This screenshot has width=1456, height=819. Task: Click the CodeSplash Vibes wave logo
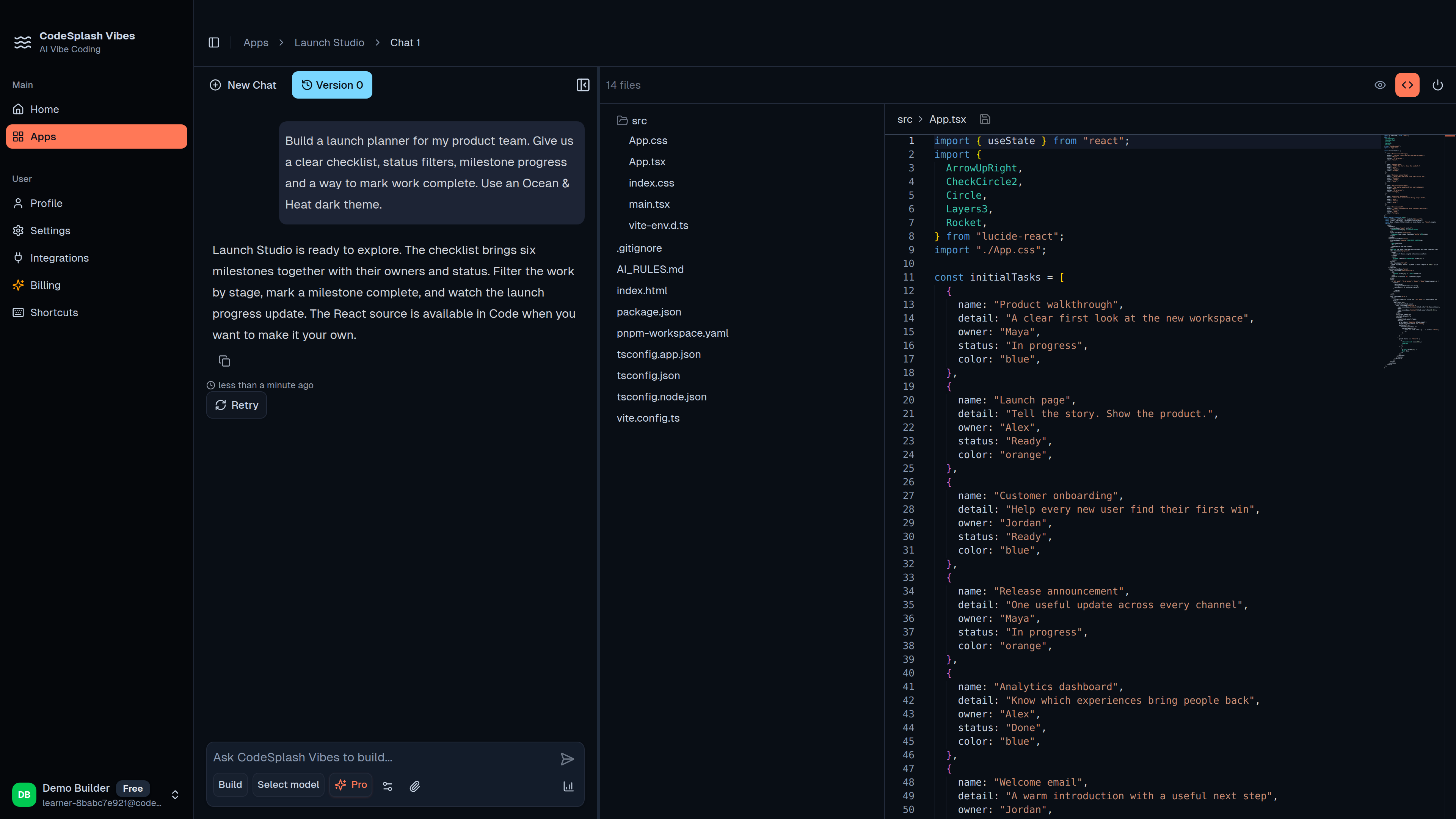coord(23,42)
